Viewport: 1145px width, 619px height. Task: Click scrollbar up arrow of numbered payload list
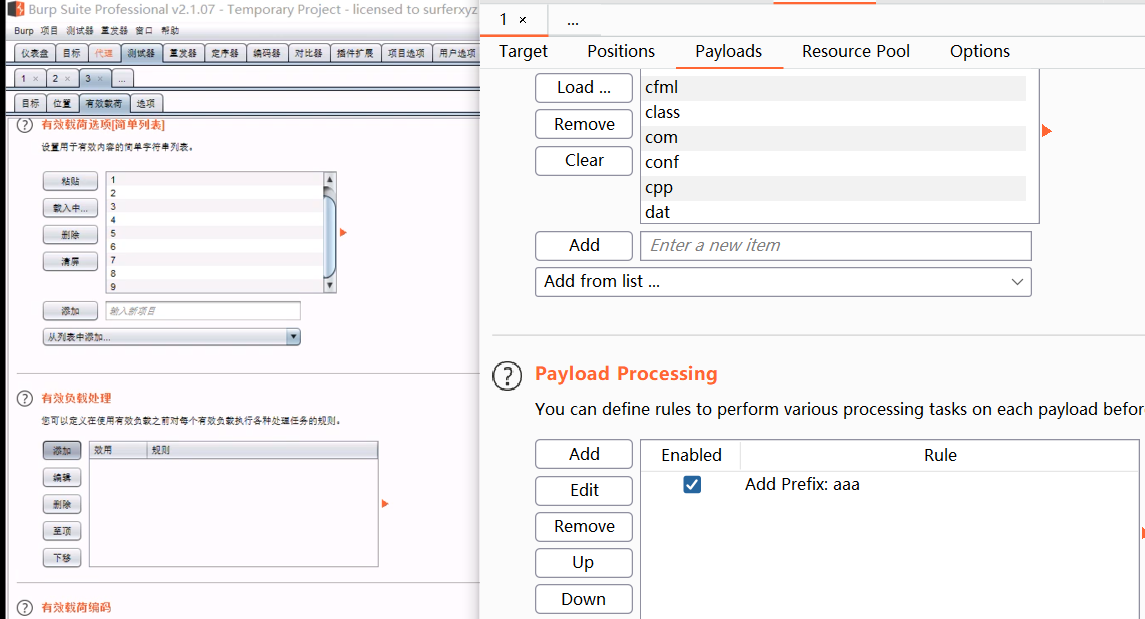click(x=330, y=179)
